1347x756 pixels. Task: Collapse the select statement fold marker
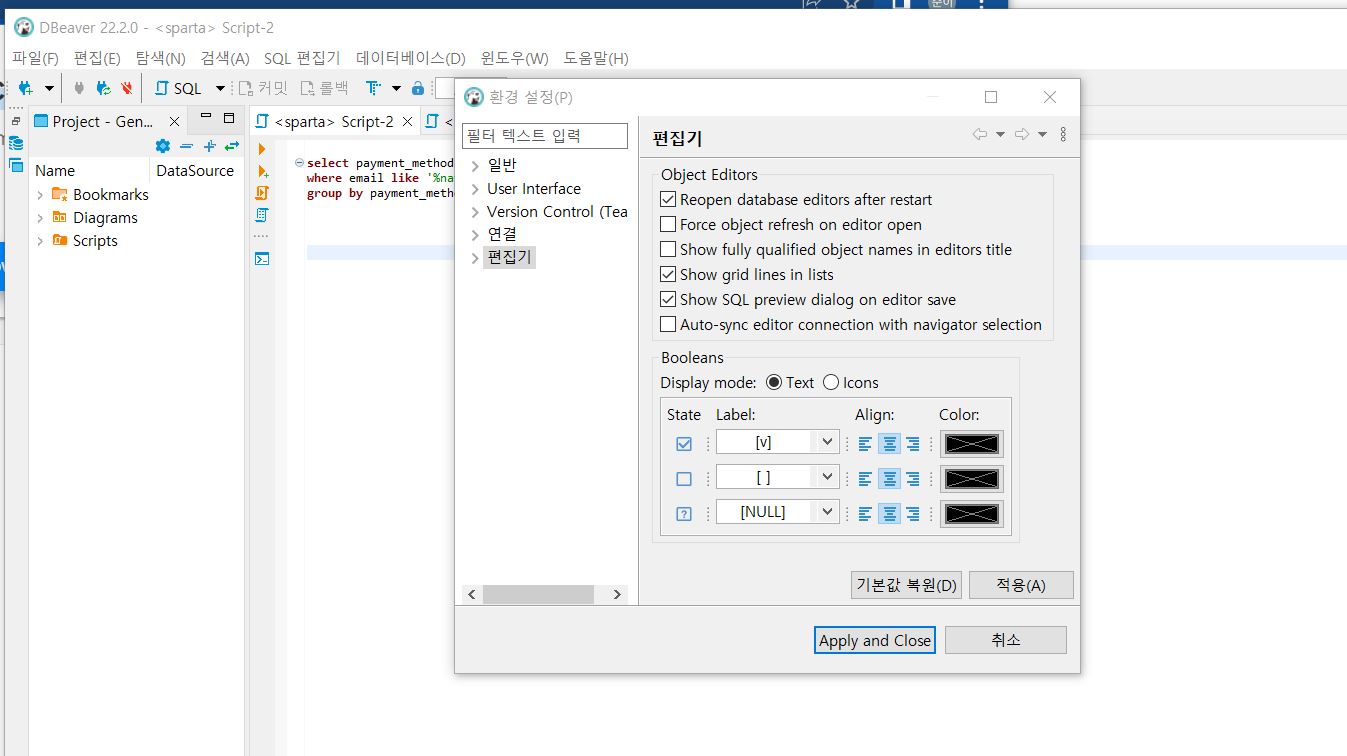(x=299, y=162)
